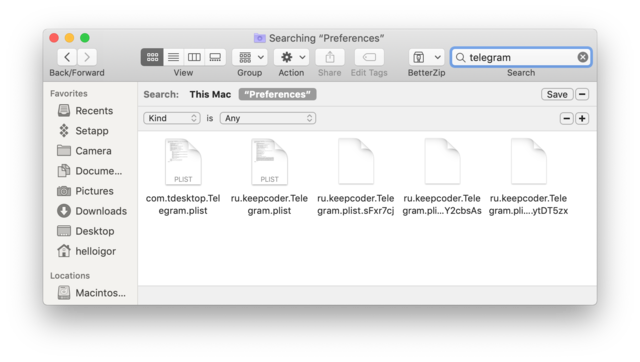Select com.tdesktop.Telegram.plist file icon
The width and height of the screenshot is (640, 362).
click(x=183, y=162)
